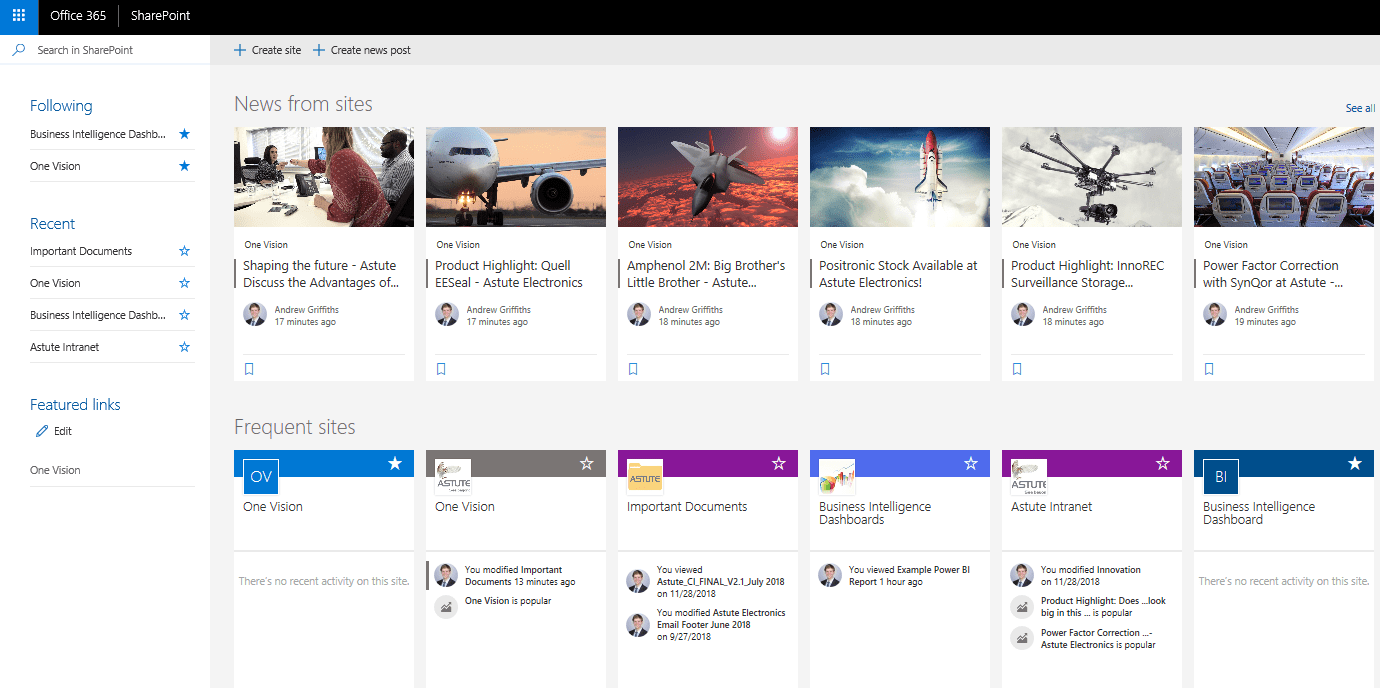Open Astute Intranet frequent site title
The height and width of the screenshot is (688, 1380).
pyautogui.click(x=1051, y=507)
